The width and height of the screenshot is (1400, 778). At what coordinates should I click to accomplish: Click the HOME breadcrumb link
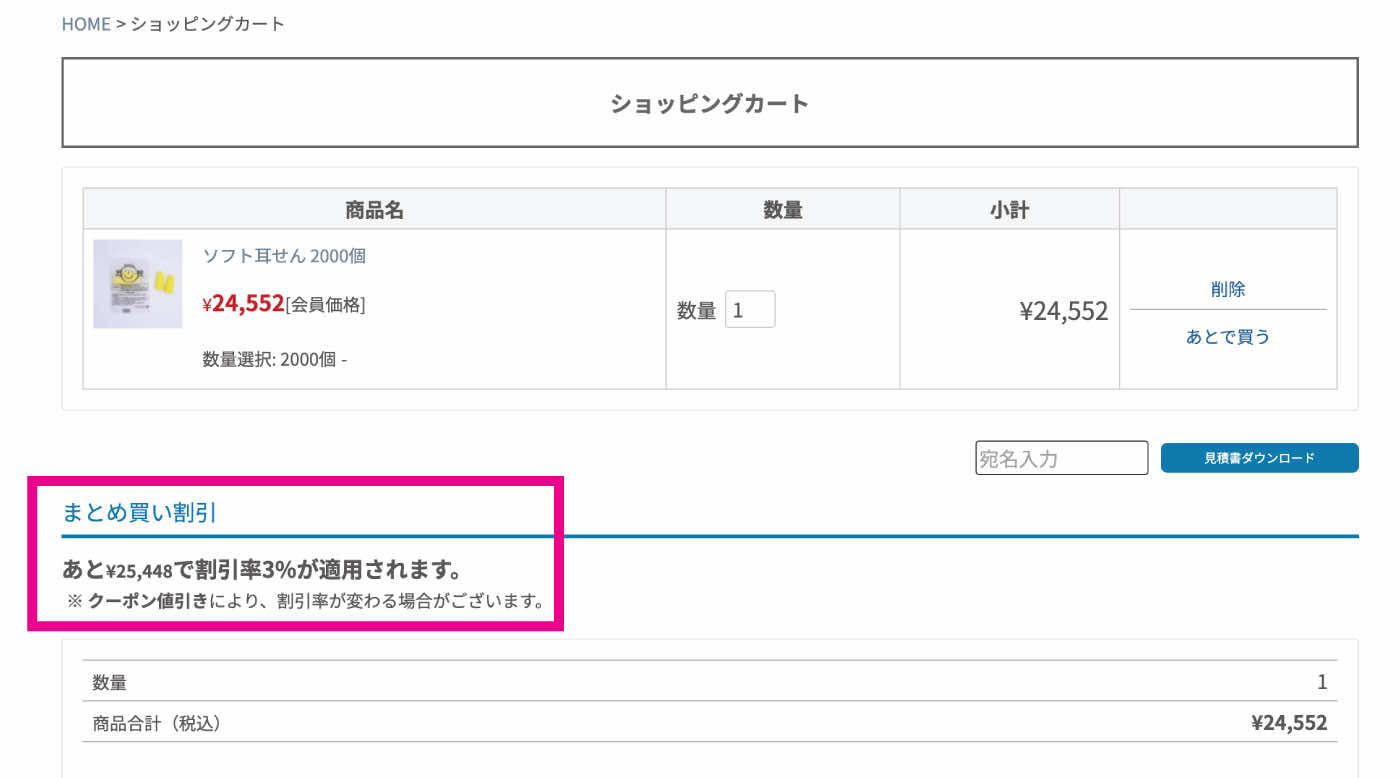pyautogui.click(x=86, y=24)
